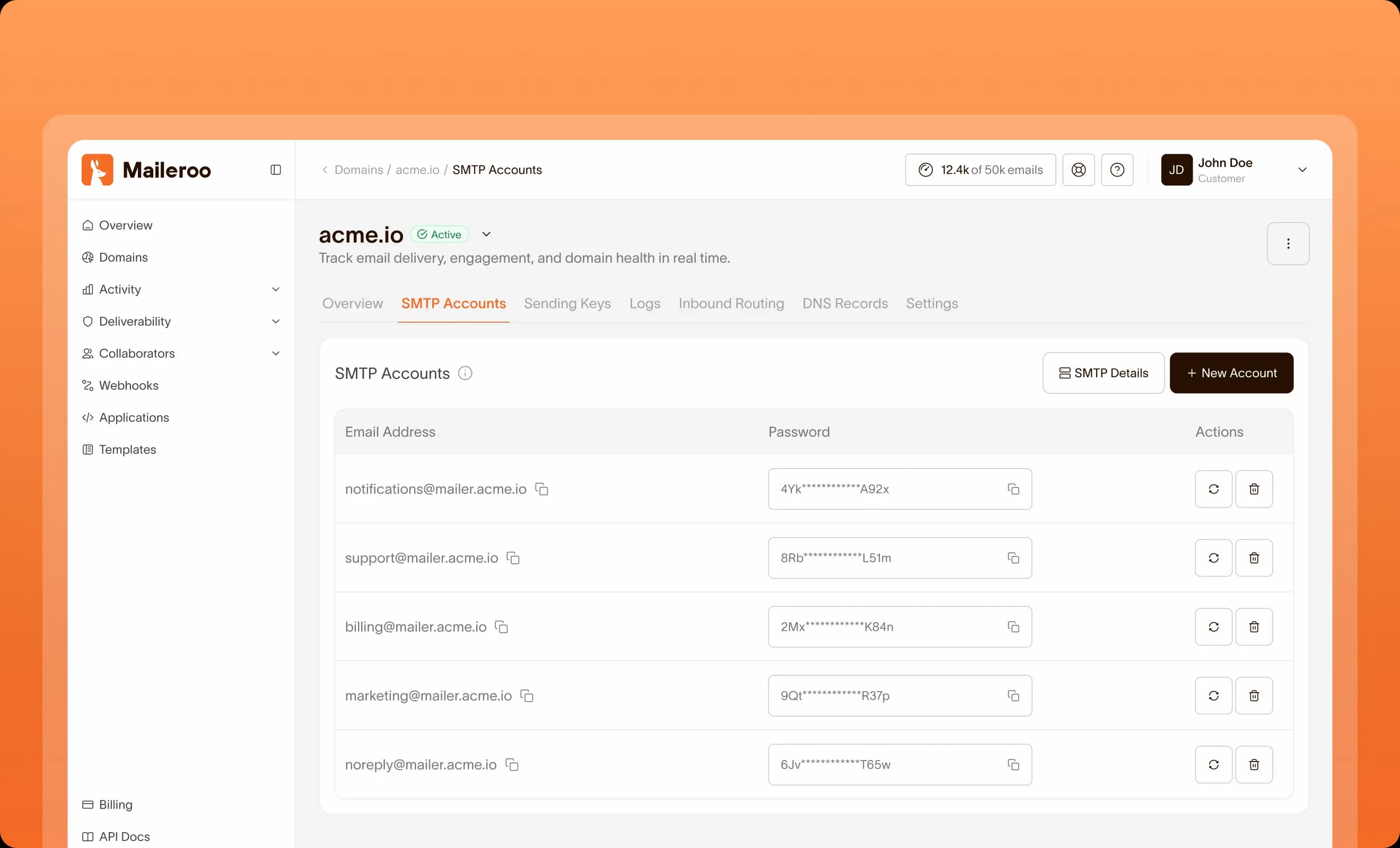Switch to the Sending Keys tab
Image resolution: width=1400 pixels, height=848 pixels.
567,303
